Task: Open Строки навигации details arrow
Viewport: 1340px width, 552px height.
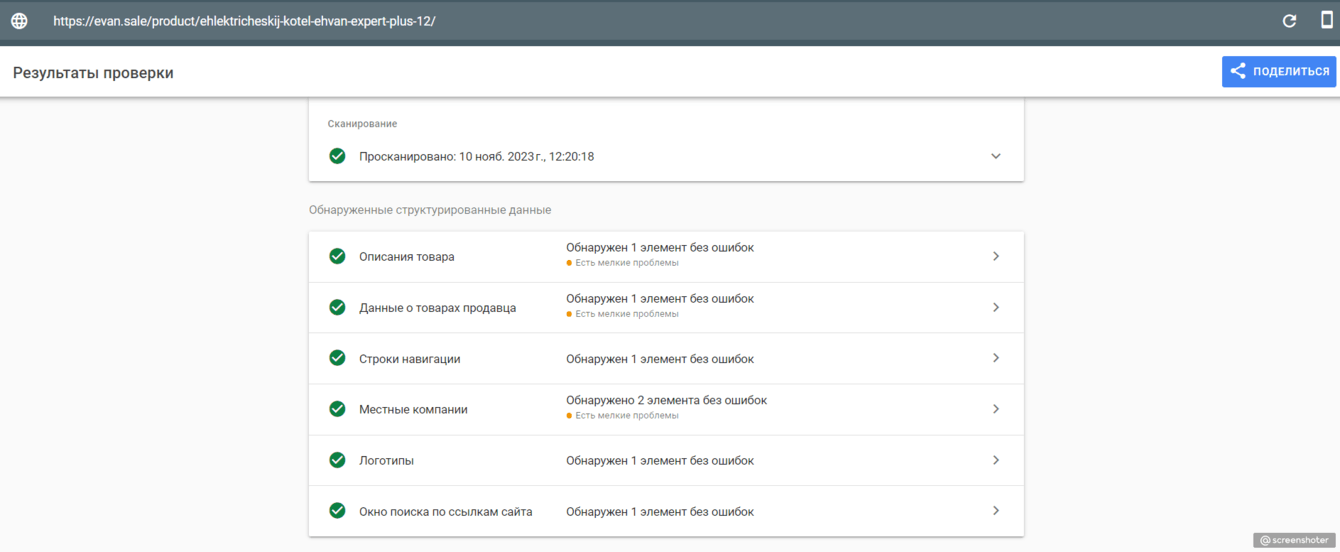Action: click(995, 358)
